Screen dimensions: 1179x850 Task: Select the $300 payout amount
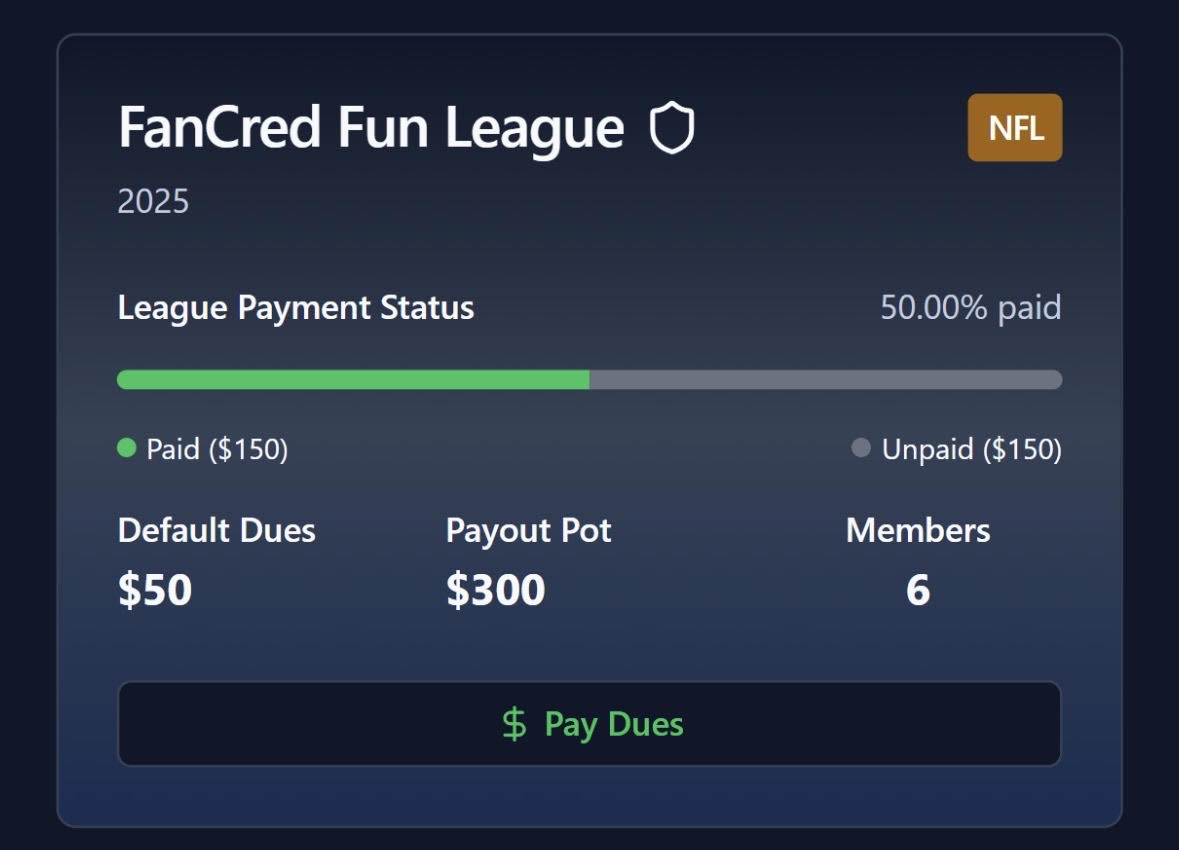496,590
